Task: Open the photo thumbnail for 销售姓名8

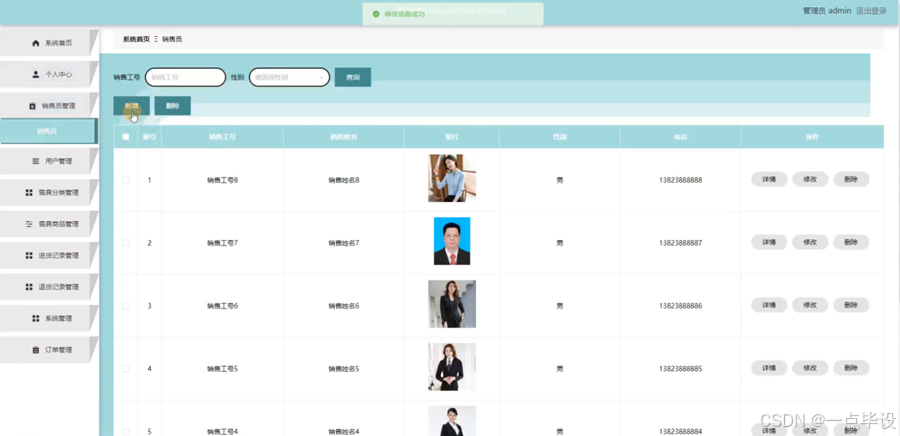Action: [x=452, y=178]
